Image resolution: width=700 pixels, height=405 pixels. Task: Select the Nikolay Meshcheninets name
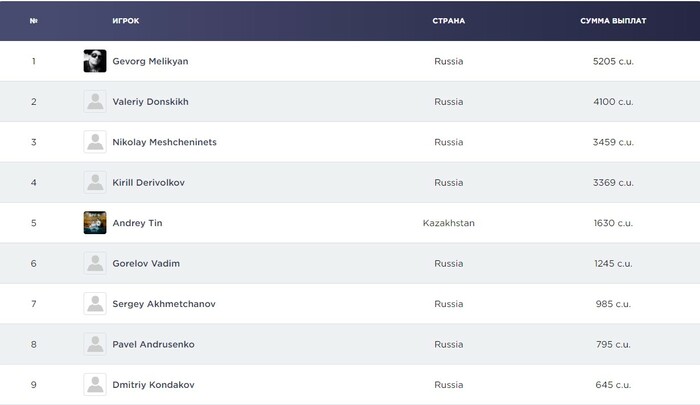pyautogui.click(x=164, y=142)
